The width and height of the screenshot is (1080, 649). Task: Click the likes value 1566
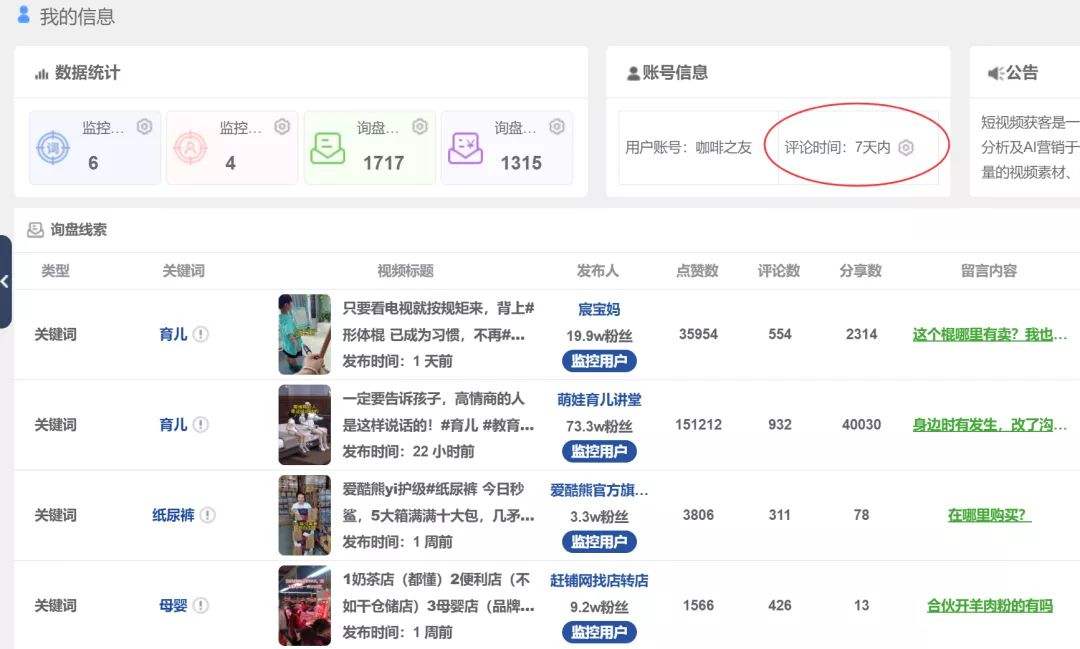click(x=698, y=606)
